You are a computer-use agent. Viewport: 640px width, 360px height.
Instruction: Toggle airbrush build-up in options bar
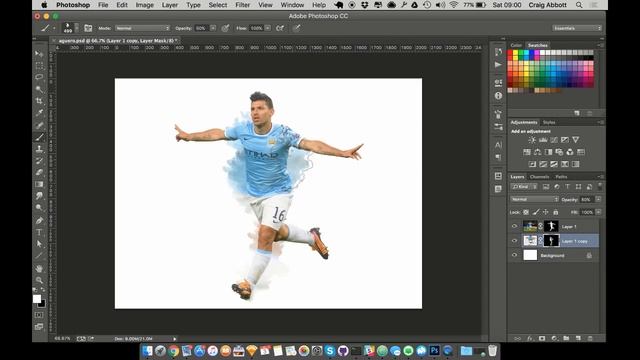tap(280, 28)
